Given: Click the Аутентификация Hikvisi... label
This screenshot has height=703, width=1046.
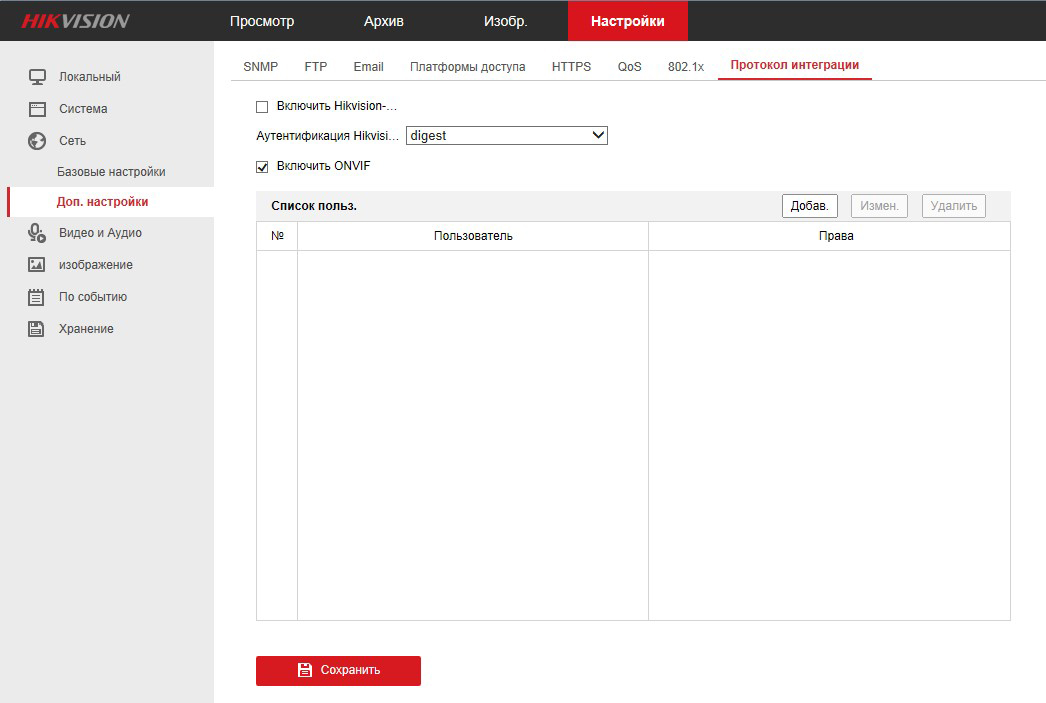Looking at the screenshot, I should click(327, 136).
